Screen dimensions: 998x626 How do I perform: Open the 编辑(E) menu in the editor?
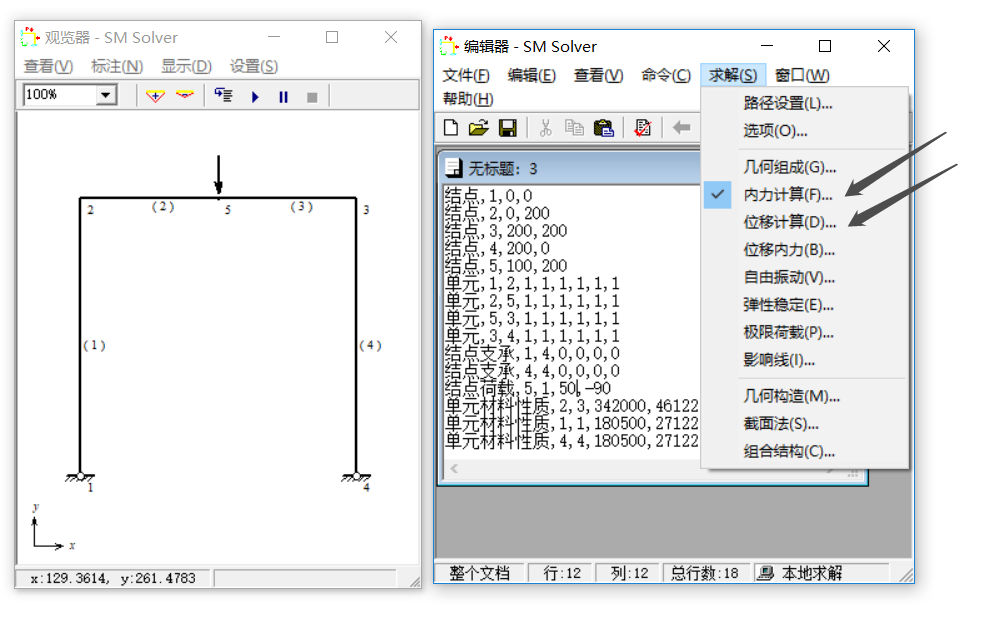tap(531, 76)
